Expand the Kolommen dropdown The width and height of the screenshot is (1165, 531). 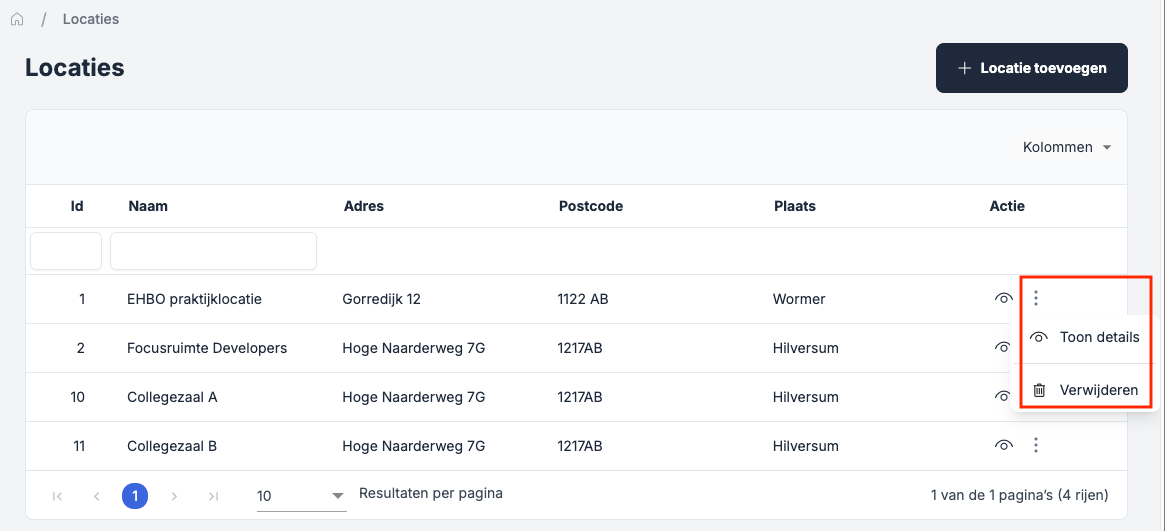click(1067, 147)
